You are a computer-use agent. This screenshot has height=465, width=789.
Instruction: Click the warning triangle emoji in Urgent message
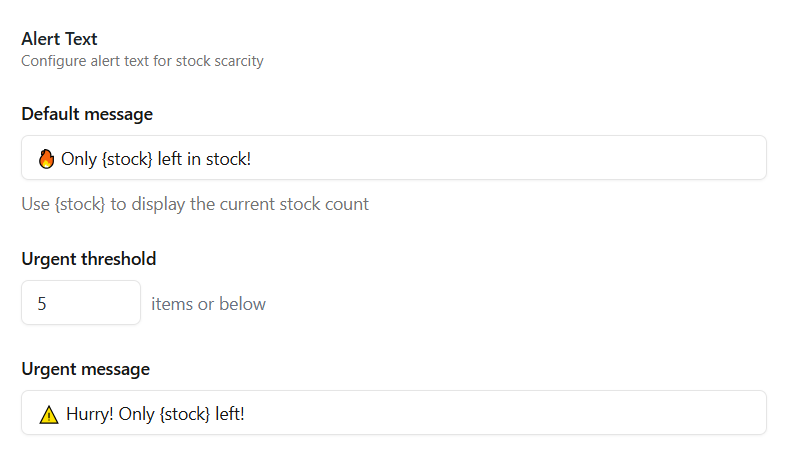[x=49, y=414]
